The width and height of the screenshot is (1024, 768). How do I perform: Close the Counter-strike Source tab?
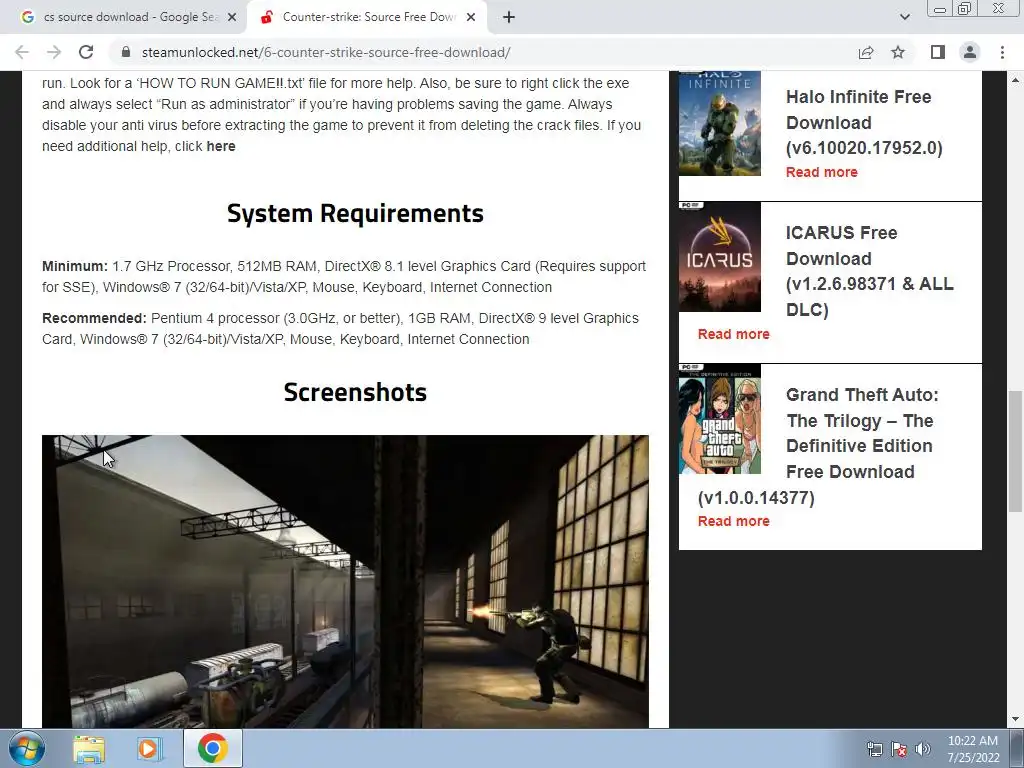[x=471, y=18]
